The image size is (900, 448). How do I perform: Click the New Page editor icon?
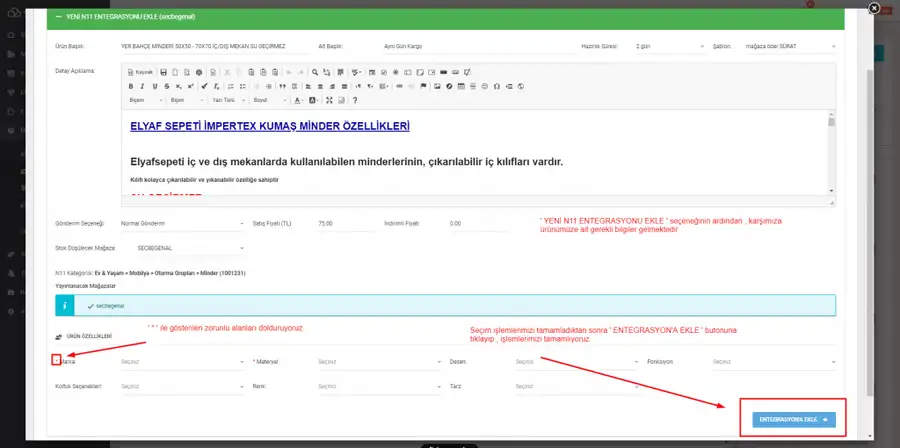click(x=175, y=72)
